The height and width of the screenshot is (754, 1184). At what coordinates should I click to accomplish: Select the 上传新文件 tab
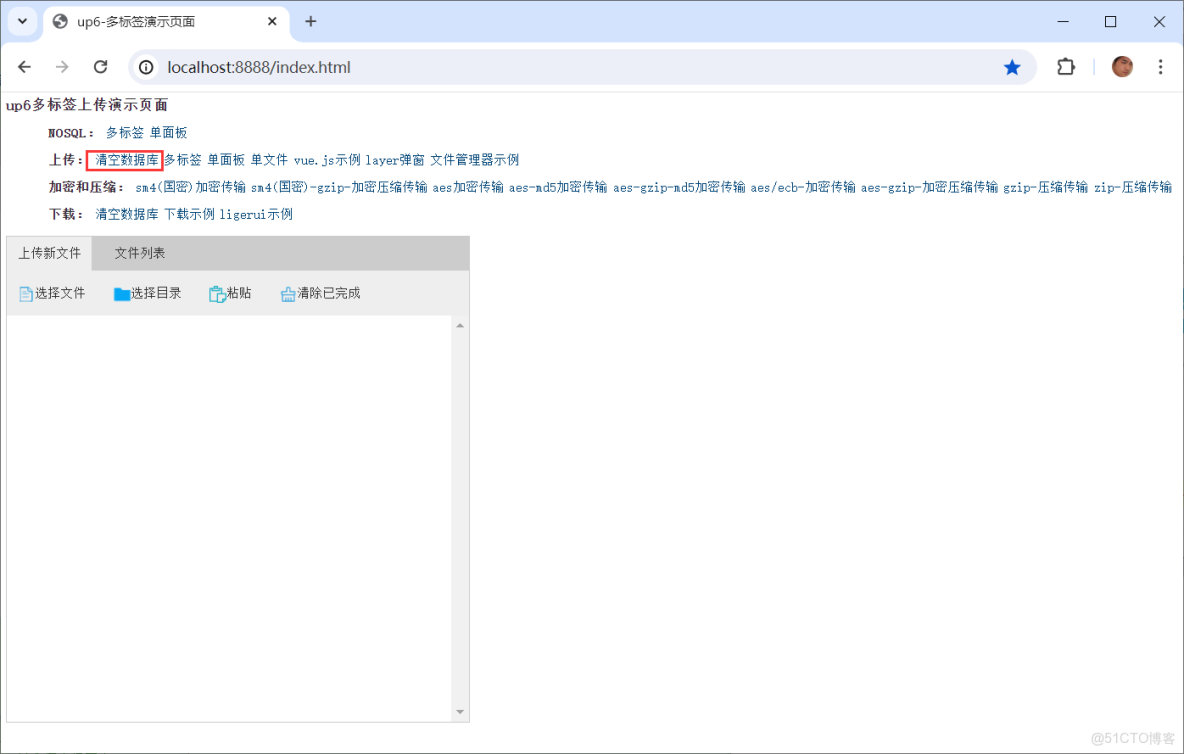click(x=48, y=253)
